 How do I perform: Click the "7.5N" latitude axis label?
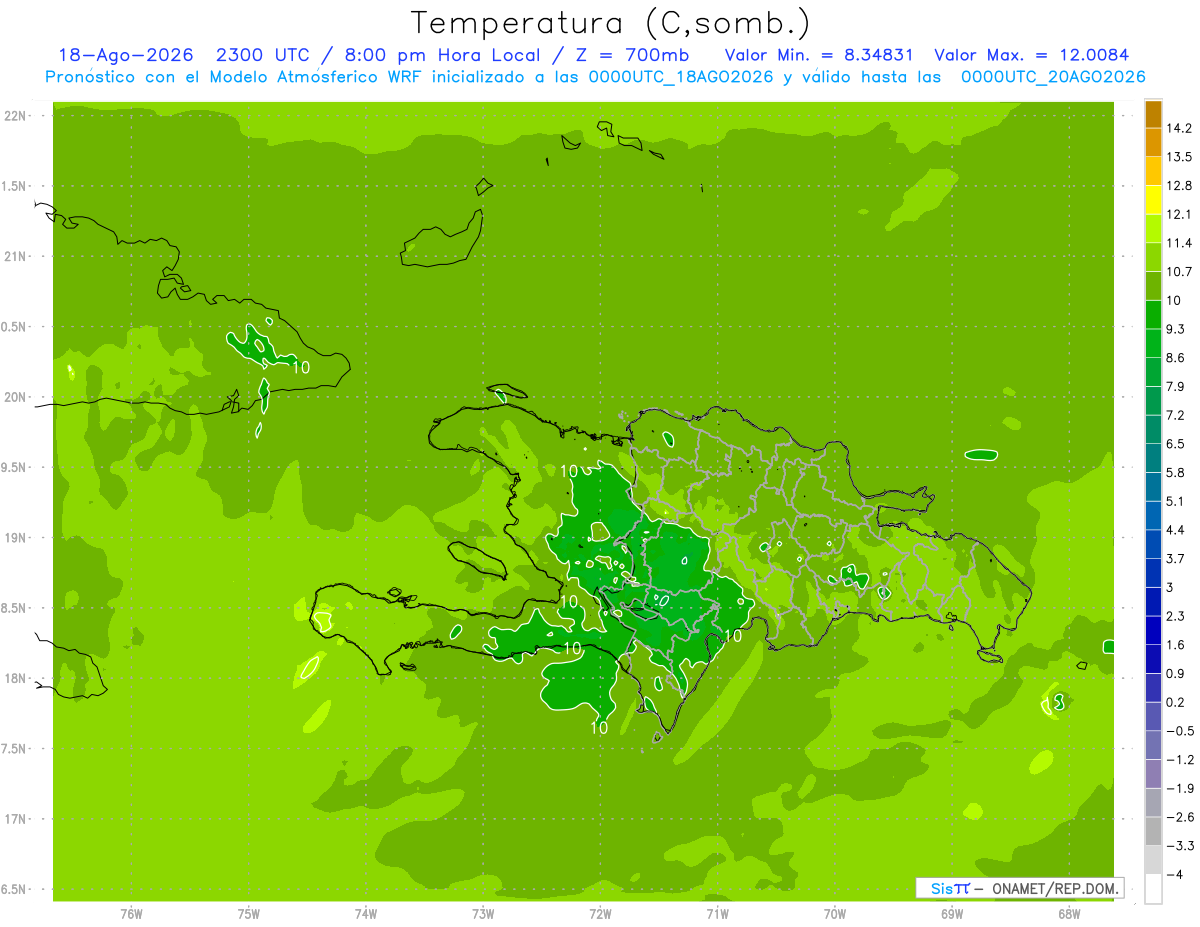click(14, 749)
